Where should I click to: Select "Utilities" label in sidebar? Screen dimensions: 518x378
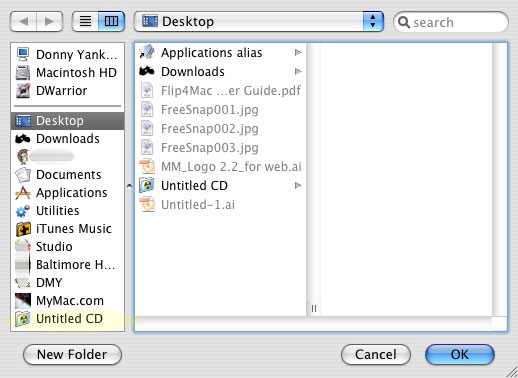pos(58,211)
